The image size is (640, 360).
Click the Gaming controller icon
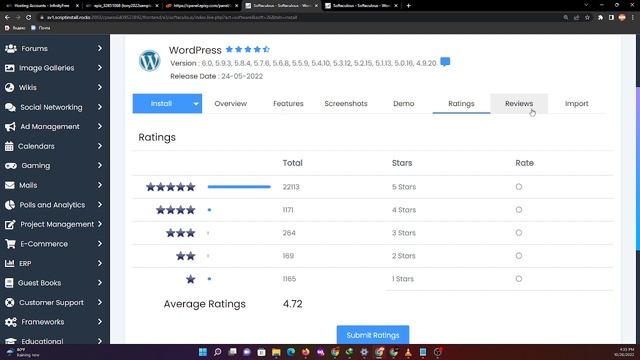[x=11, y=166]
